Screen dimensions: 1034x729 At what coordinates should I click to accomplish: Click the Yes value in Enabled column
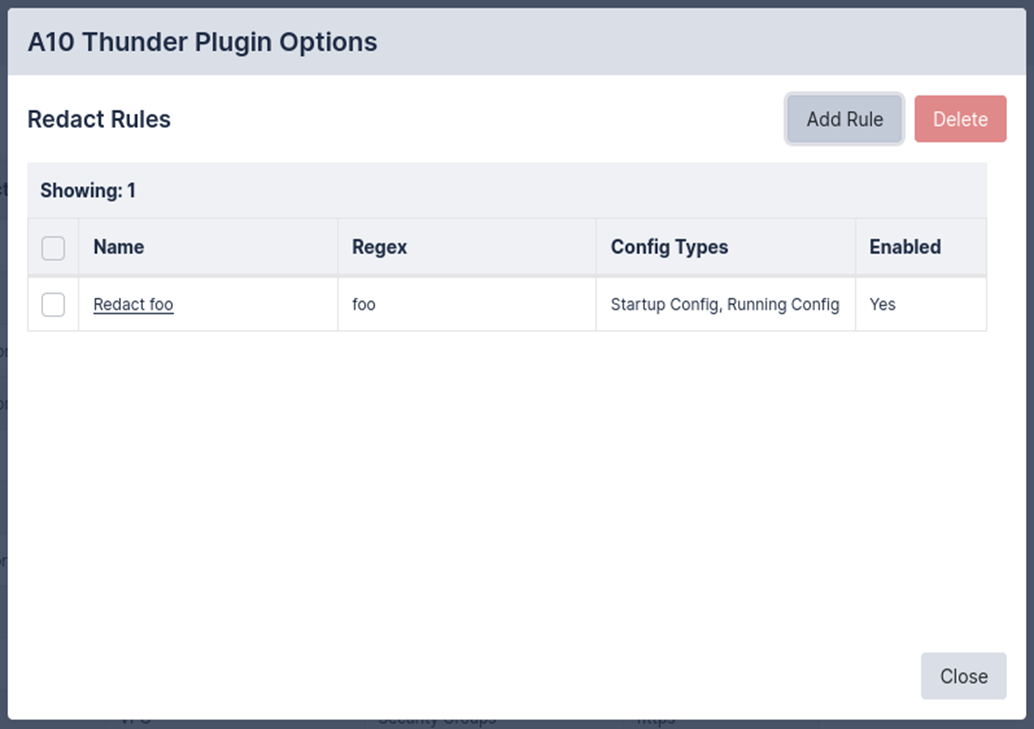click(882, 305)
